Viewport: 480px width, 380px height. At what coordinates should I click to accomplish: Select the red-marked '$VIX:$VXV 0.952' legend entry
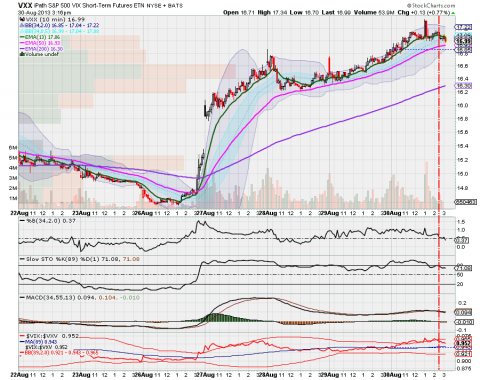49,336
